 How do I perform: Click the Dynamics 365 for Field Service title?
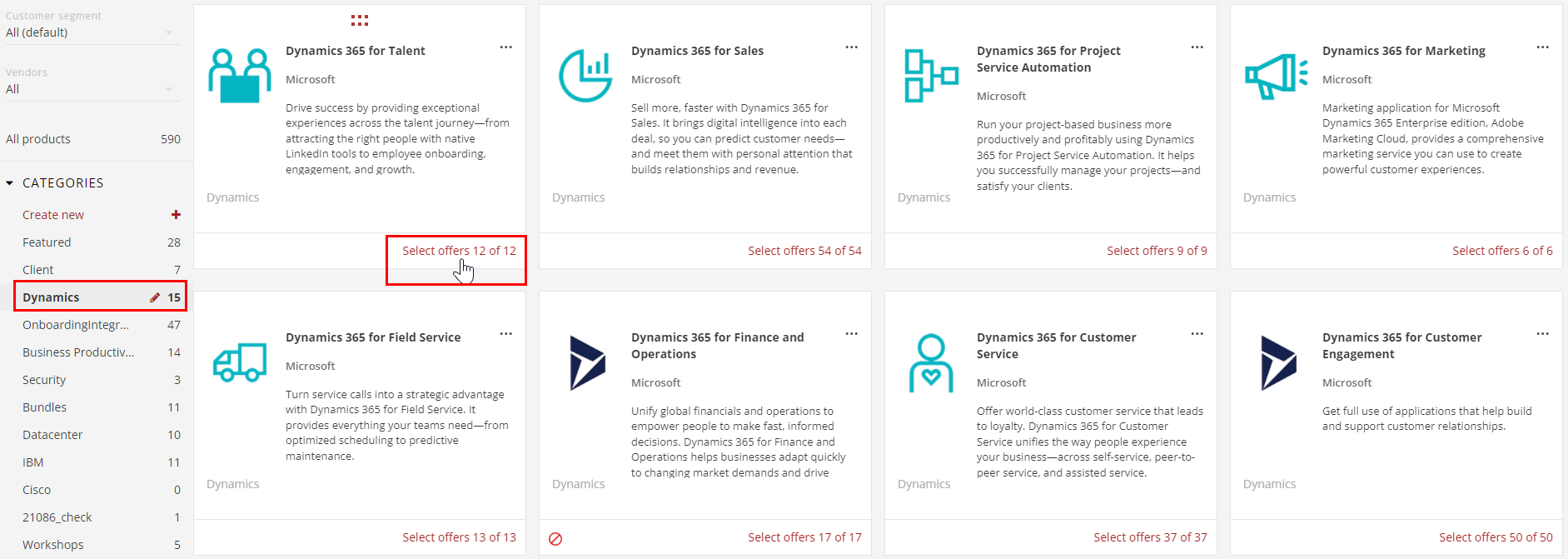373,337
